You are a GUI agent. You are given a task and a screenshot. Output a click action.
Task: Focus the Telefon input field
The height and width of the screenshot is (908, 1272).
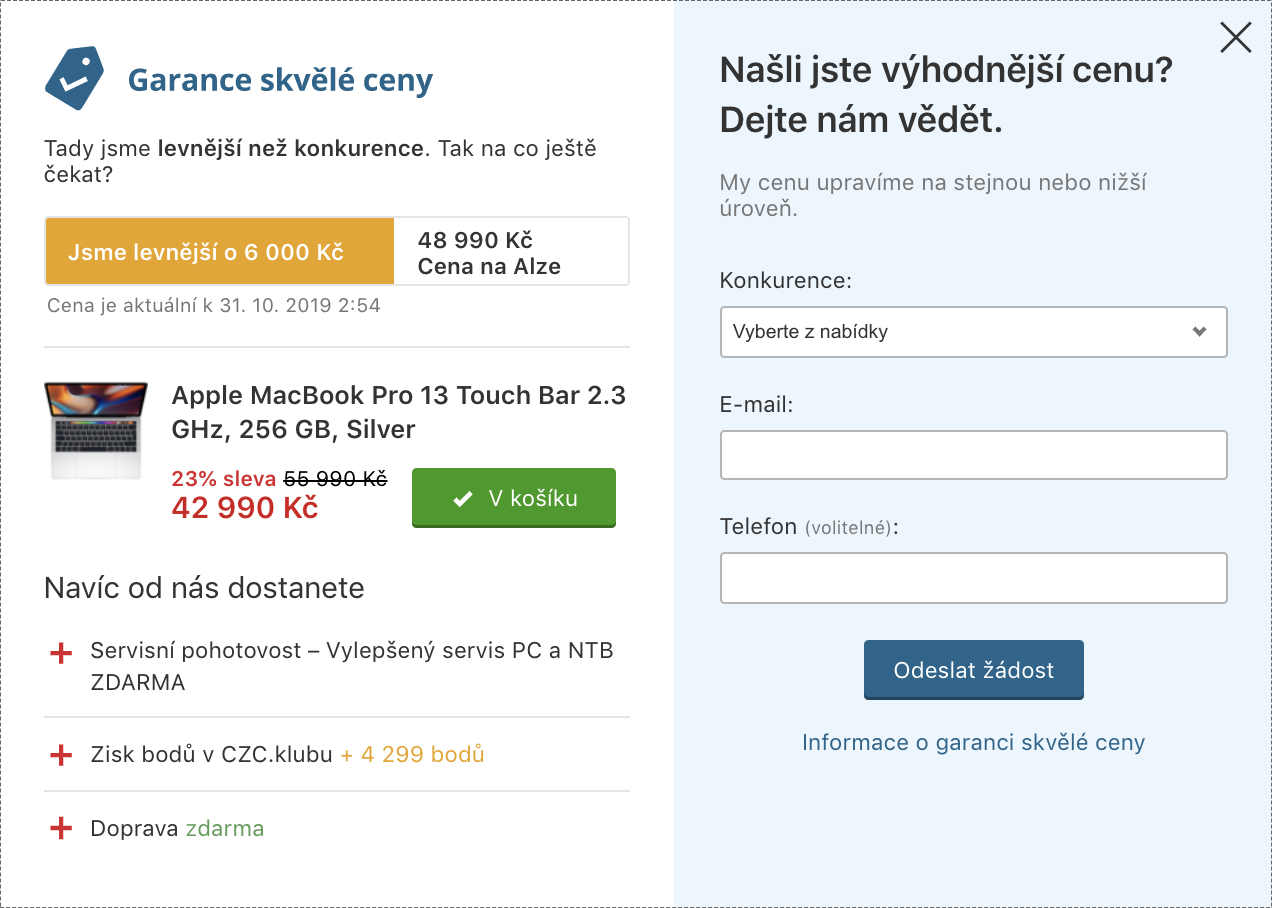point(973,578)
